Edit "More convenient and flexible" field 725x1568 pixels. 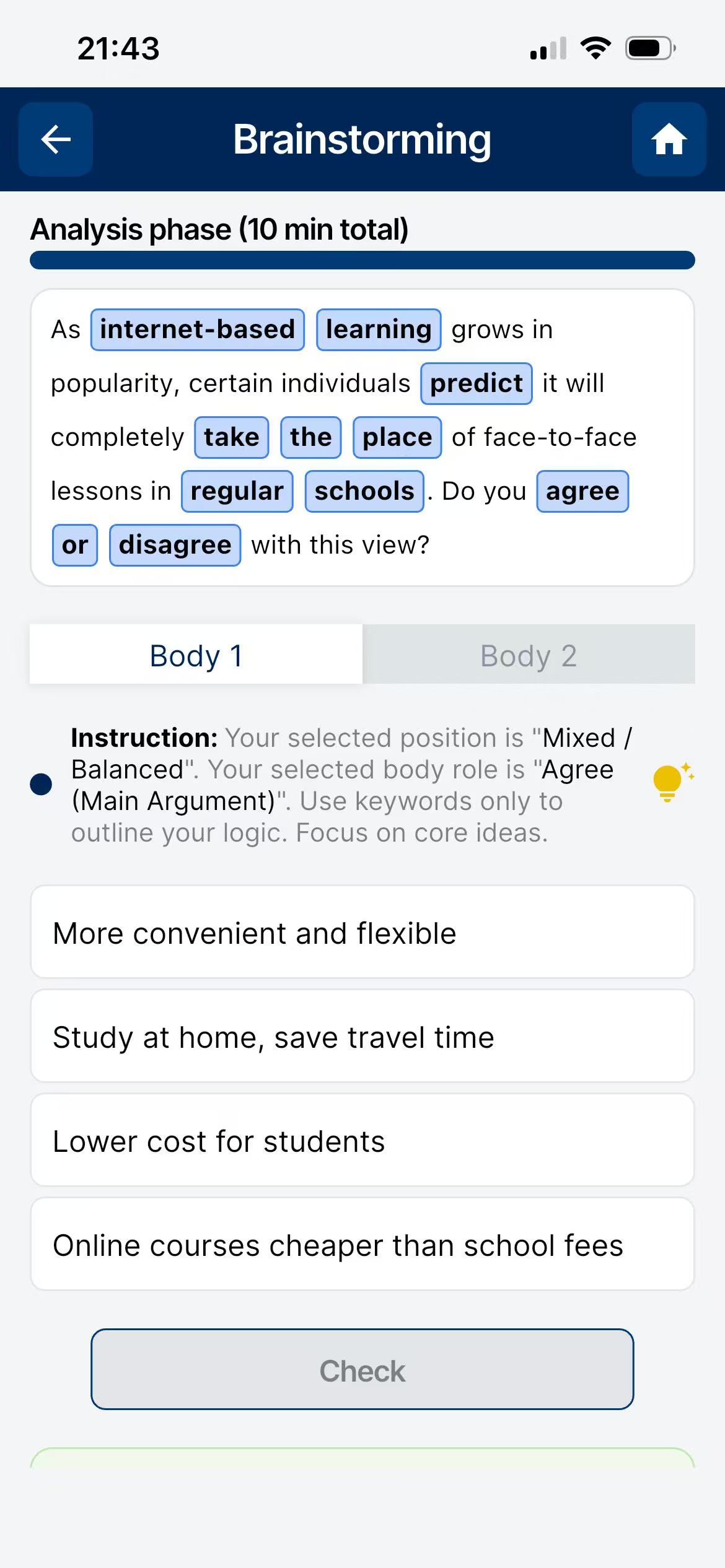coord(362,933)
